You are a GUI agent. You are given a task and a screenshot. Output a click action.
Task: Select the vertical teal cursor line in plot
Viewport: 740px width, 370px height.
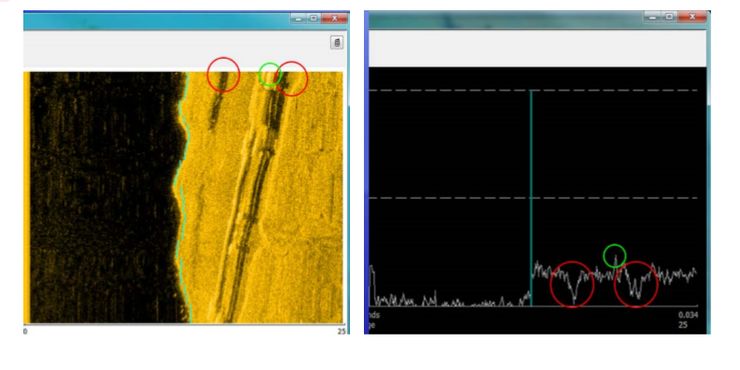click(x=531, y=198)
